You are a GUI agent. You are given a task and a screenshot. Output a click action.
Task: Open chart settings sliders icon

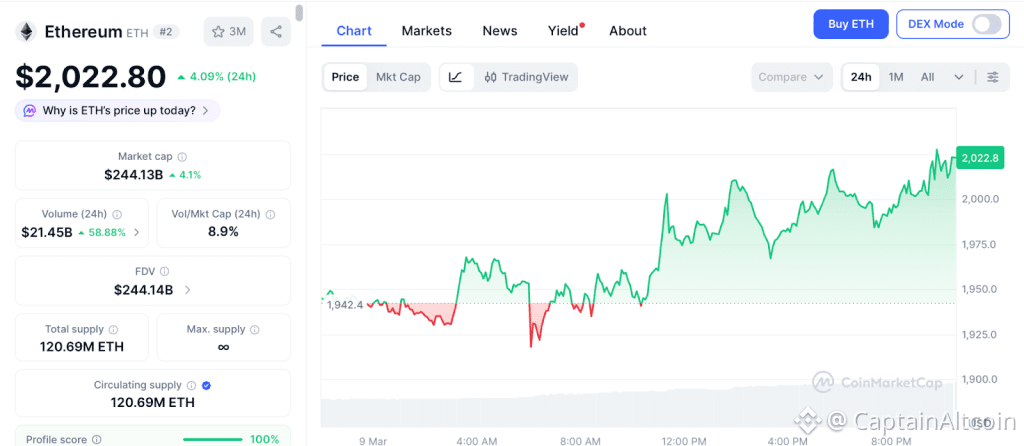point(992,77)
